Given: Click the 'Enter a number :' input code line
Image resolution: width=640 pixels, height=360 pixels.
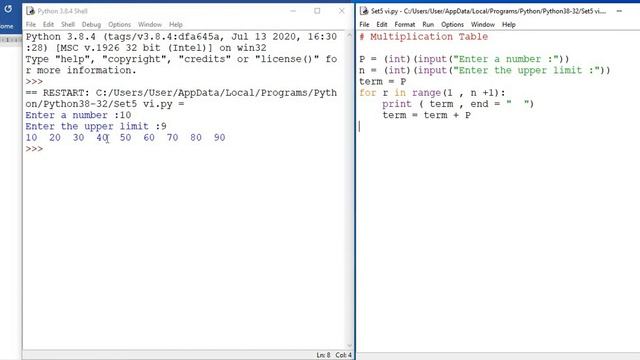Looking at the screenshot, I should 464,59.
